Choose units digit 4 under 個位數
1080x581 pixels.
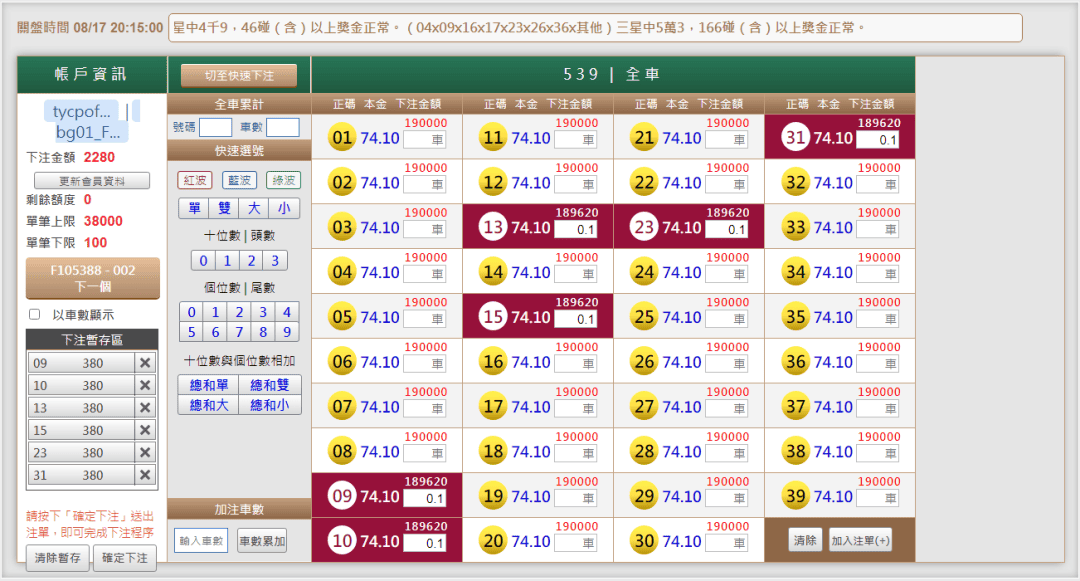coord(287,313)
